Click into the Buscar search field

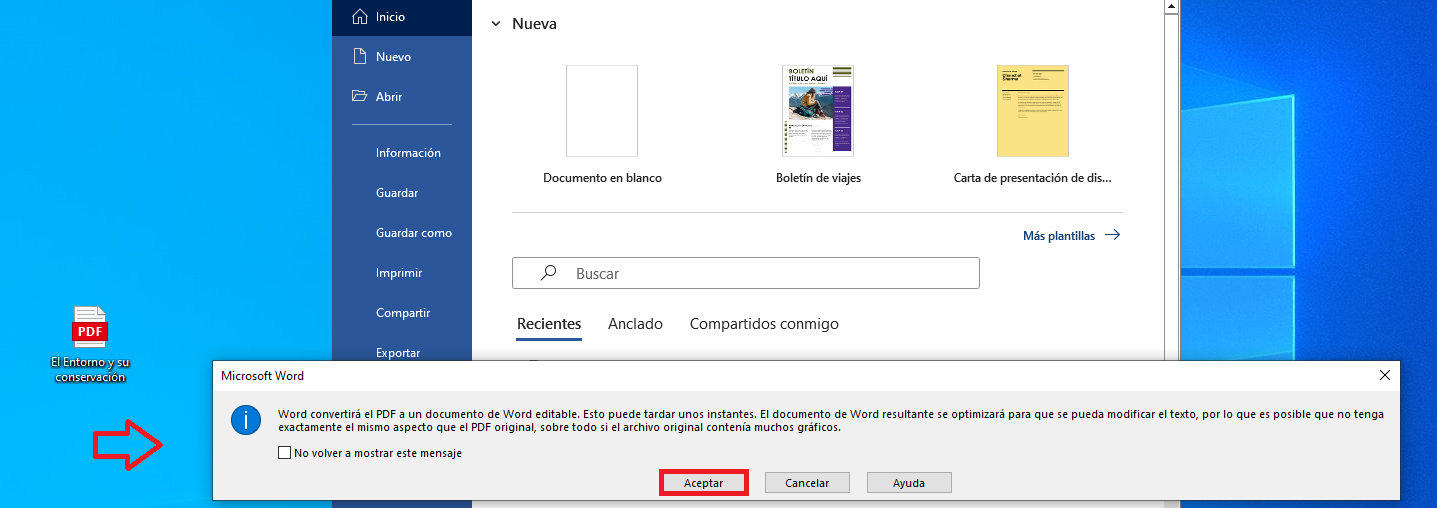pyautogui.click(x=746, y=273)
